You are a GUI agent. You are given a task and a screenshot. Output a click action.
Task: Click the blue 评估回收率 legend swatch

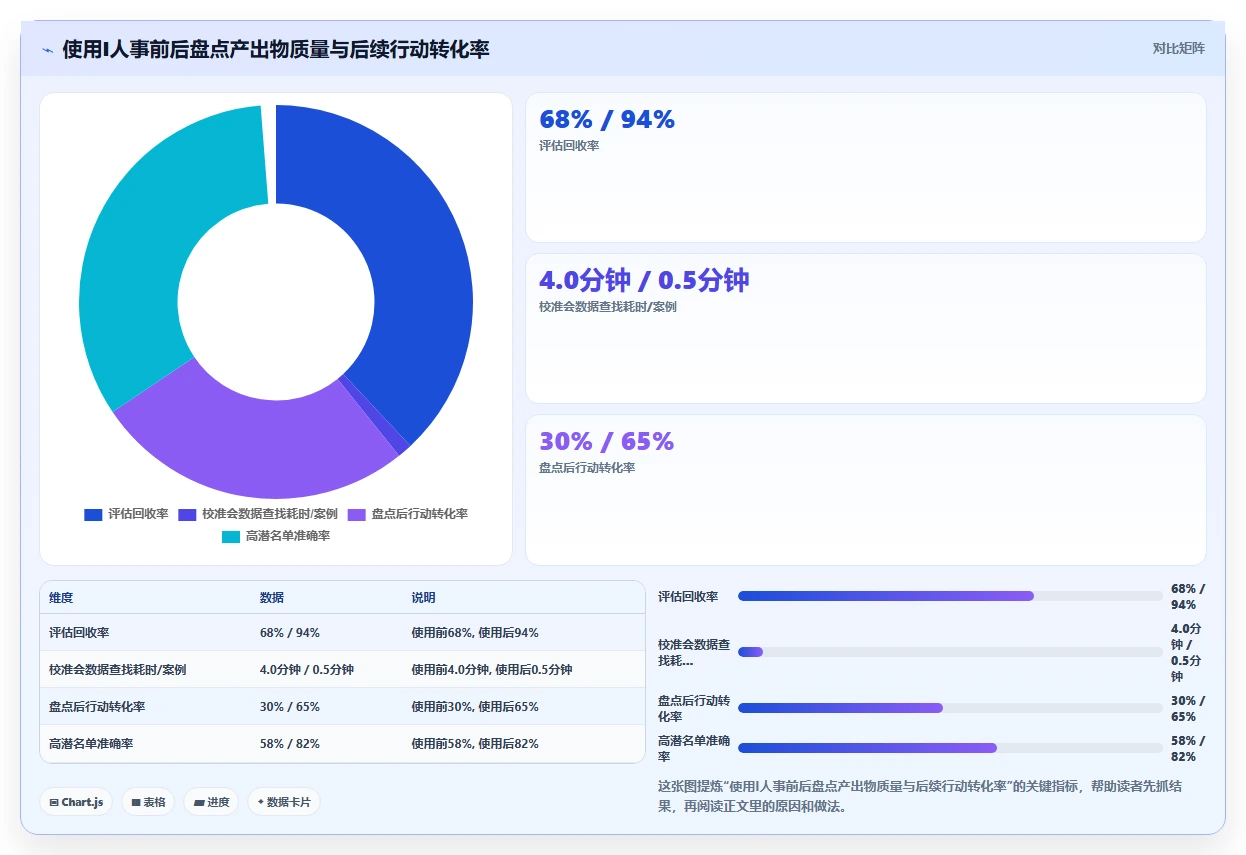click(93, 514)
